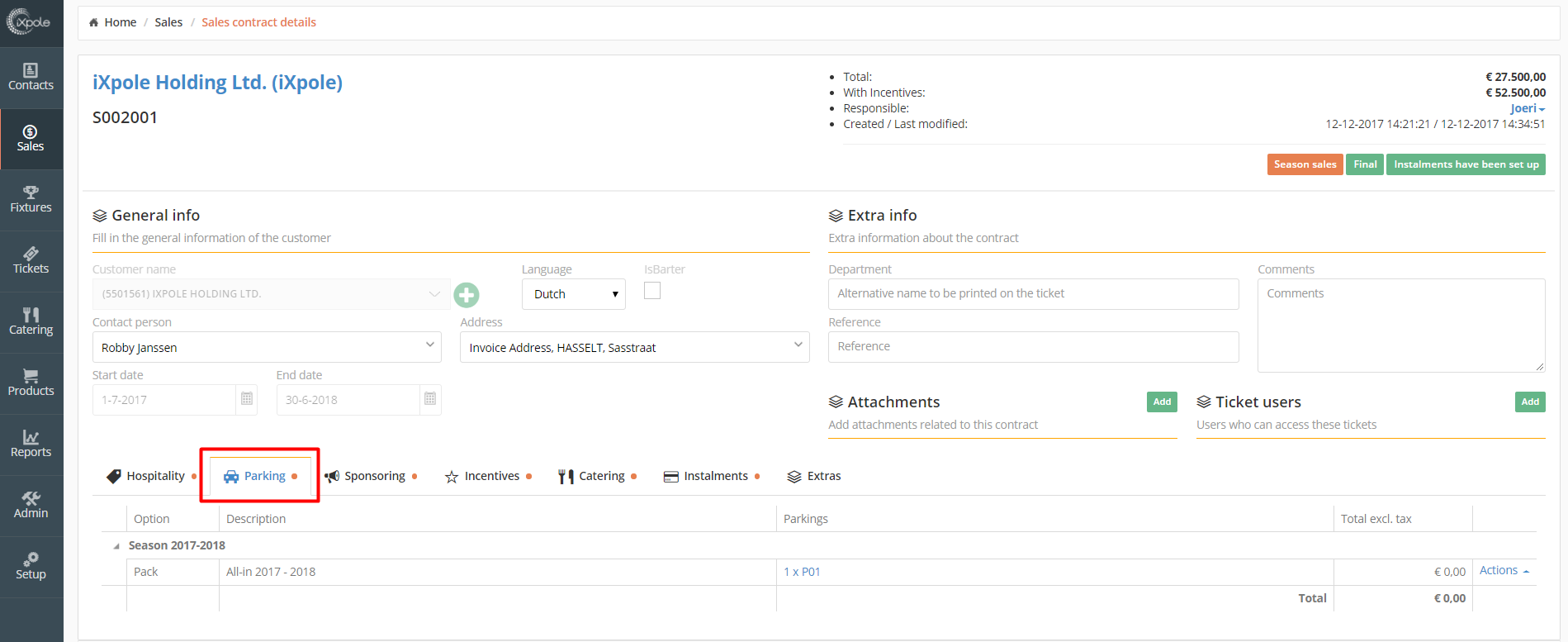
Task: Click the Sales contract details breadcrumb
Action: click(258, 22)
